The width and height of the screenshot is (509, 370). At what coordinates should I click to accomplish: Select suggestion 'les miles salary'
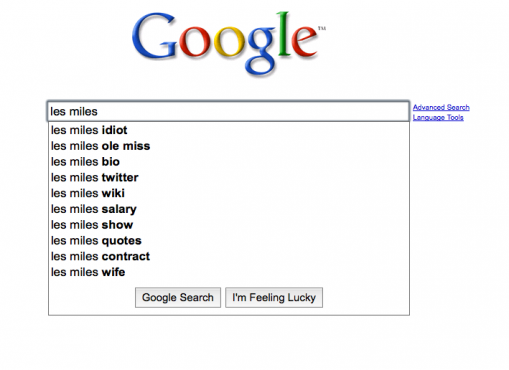coord(229,209)
